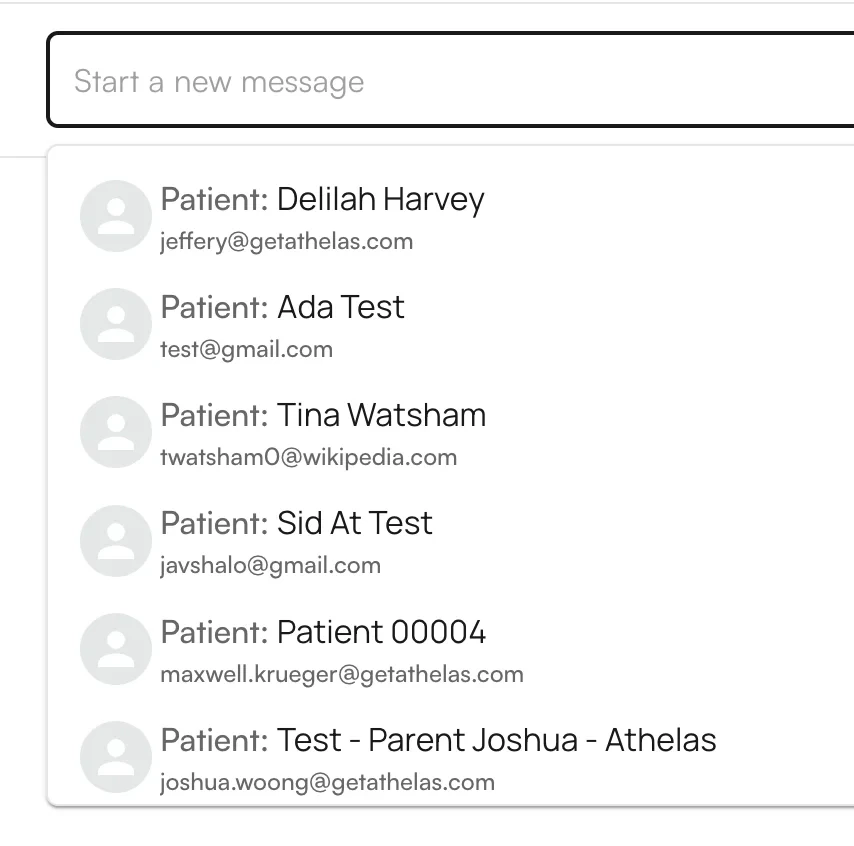This screenshot has width=854, height=846.
Task: Click Ada Test's avatar icon
Action: (x=116, y=324)
